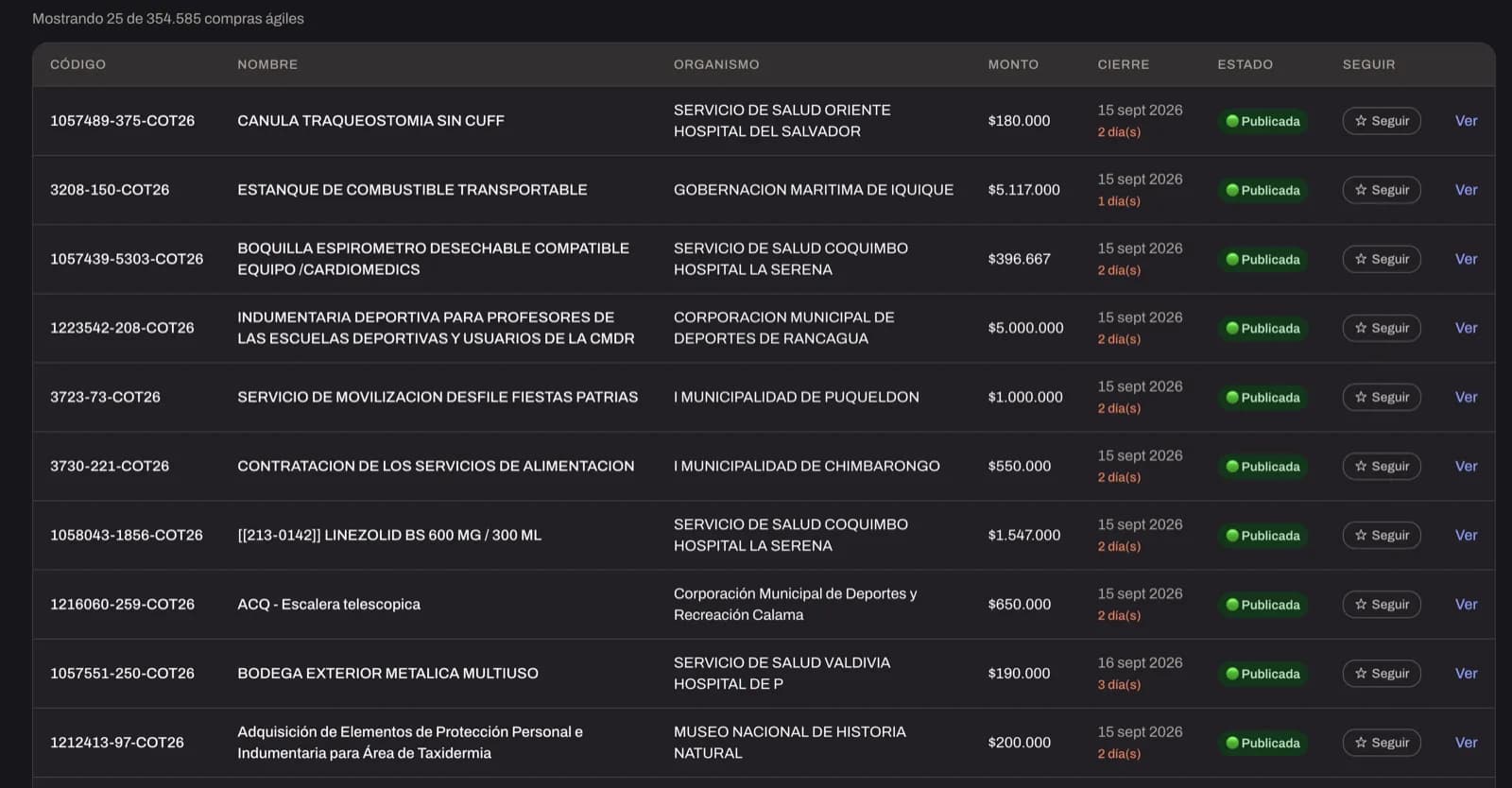Follow the BOQUILLA ESPIROMETRO DESECHABLE row

click(1382, 259)
